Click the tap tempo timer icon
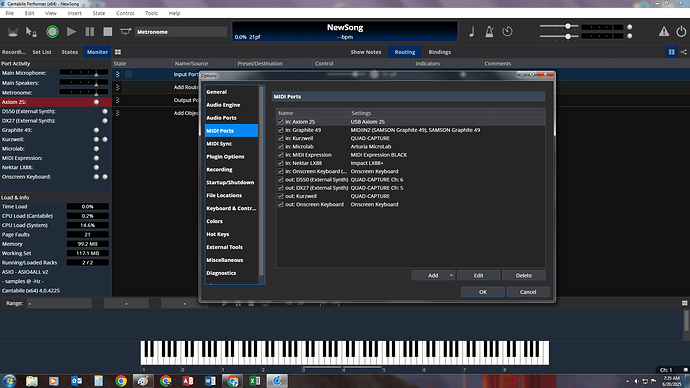 (507, 32)
